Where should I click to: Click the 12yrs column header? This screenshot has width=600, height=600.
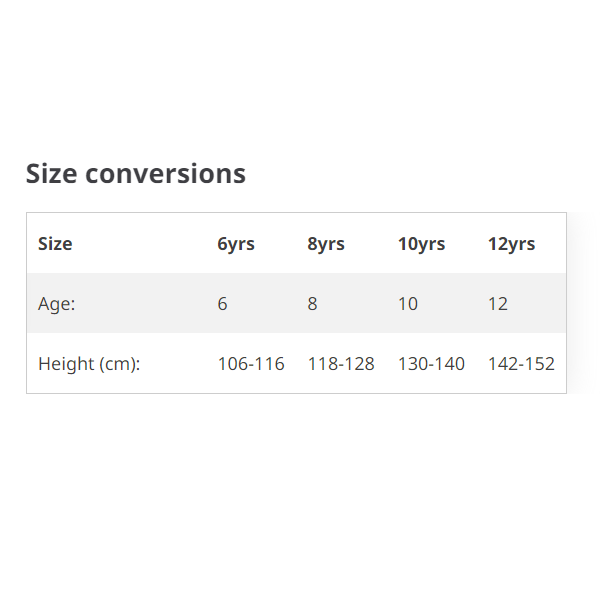[511, 243]
